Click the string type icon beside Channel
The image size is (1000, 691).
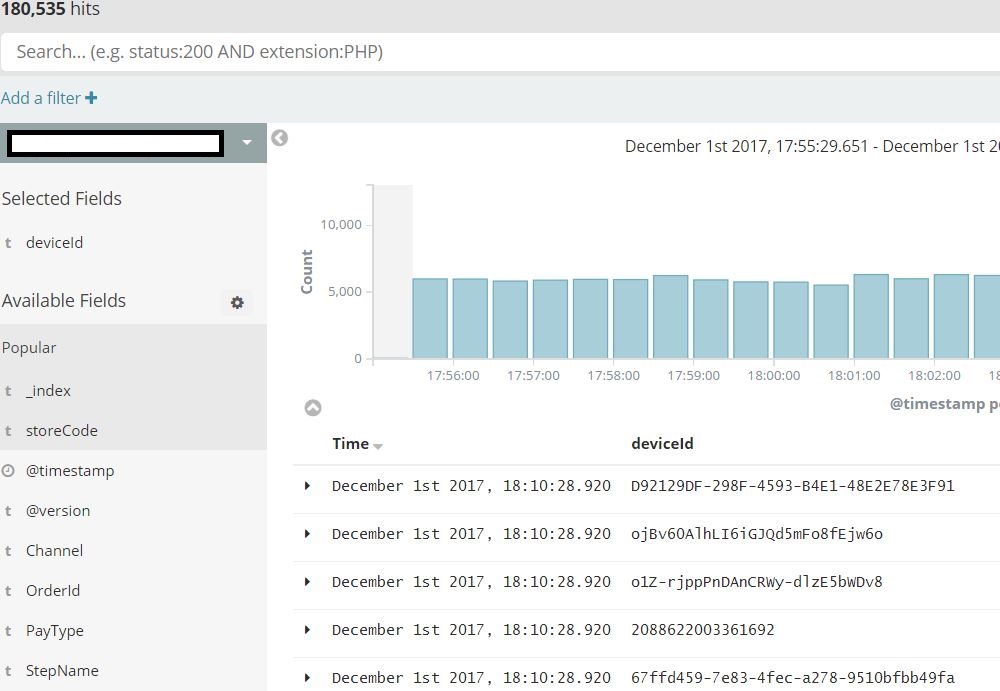pos(8,551)
